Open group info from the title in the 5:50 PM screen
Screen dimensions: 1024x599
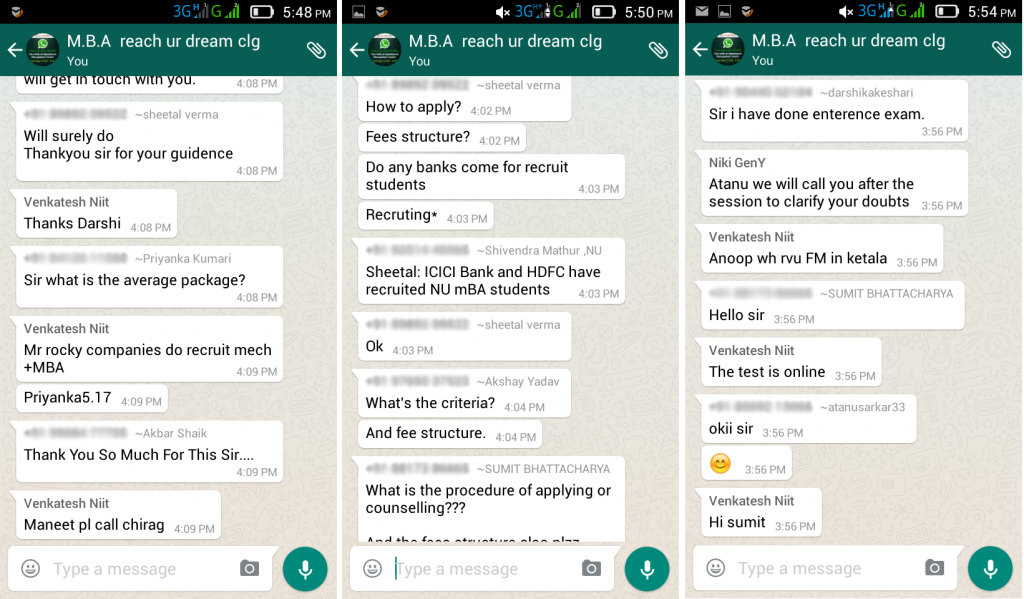pos(505,41)
